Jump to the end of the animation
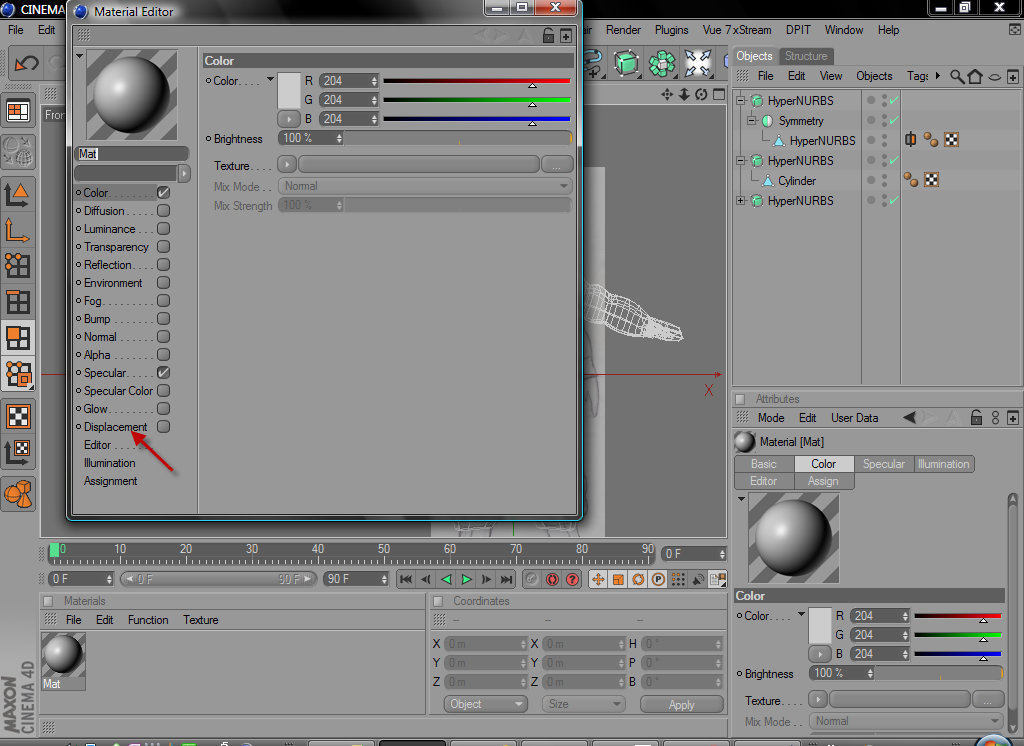Viewport: 1024px width, 746px height. pyautogui.click(x=507, y=579)
